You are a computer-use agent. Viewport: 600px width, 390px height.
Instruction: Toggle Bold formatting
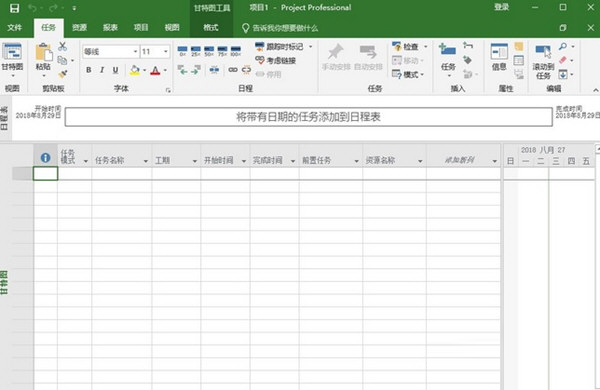89,70
